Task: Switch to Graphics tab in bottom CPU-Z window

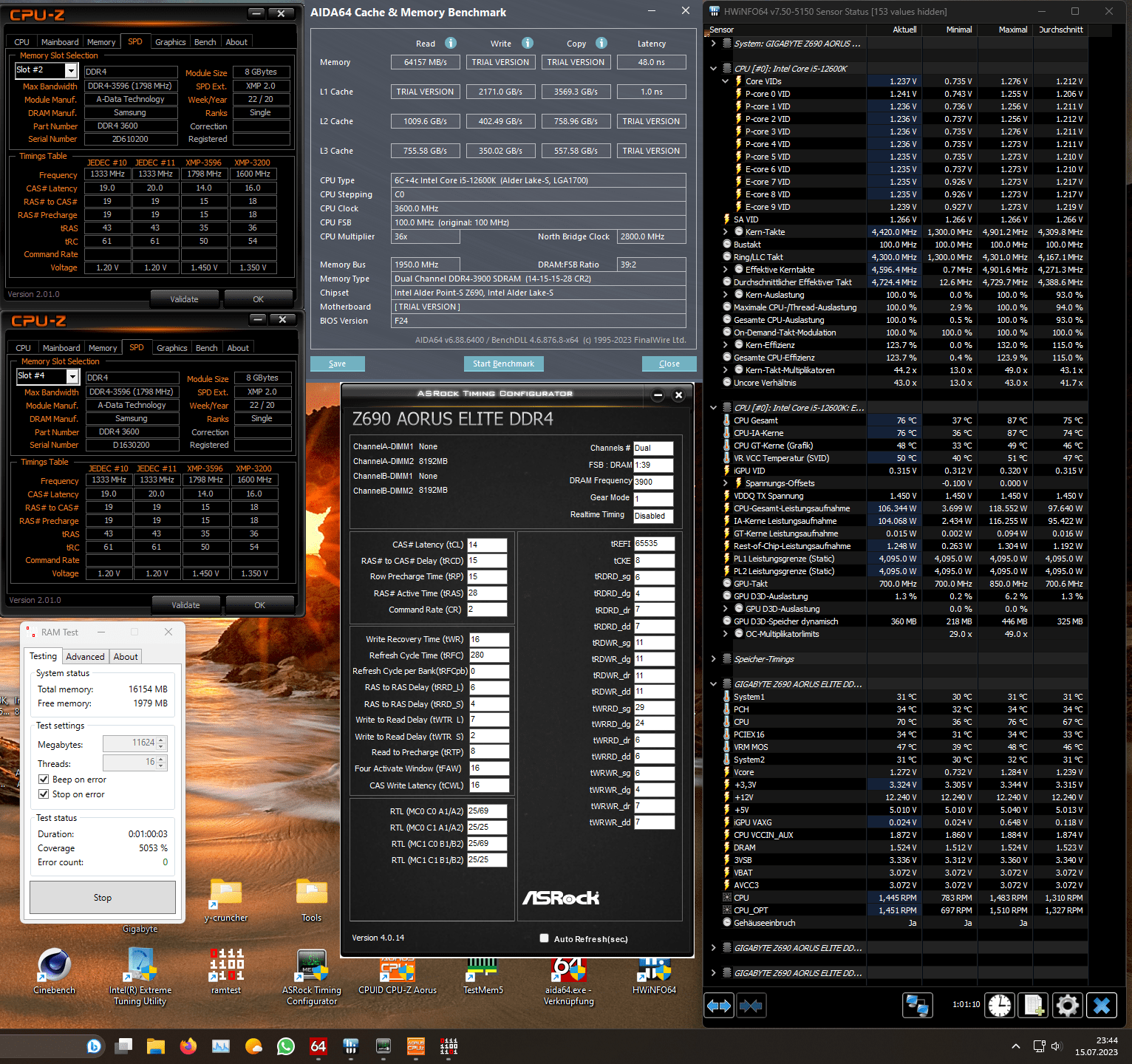Action: [x=172, y=348]
